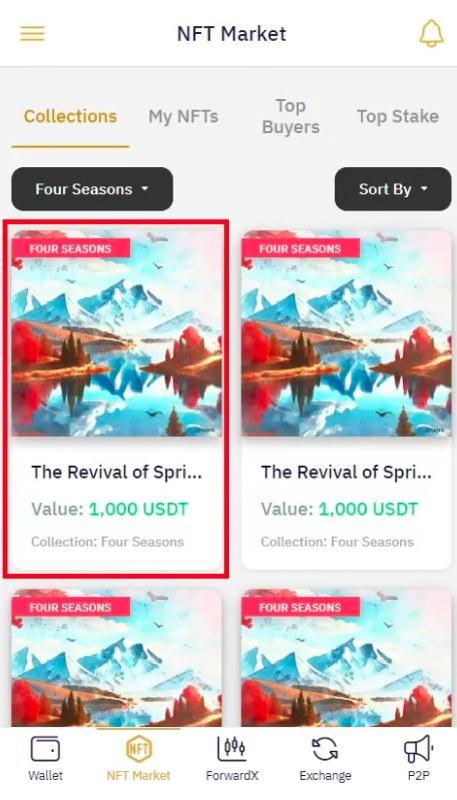Screen dimensions: 457x800
Task: Click the first card's title The Revival of Spri...
Action: 117,472
